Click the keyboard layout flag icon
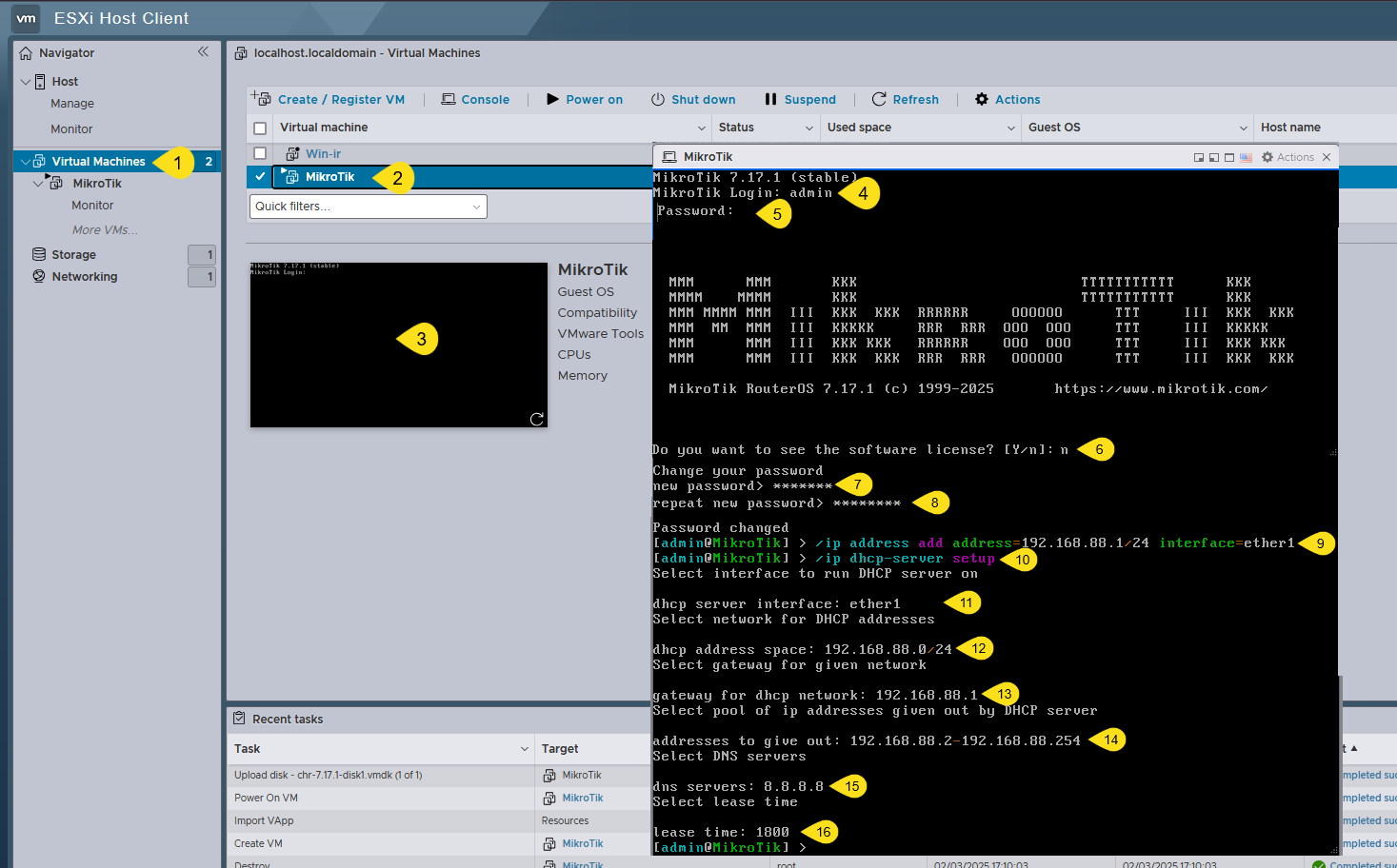Image resolution: width=1397 pixels, height=868 pixels. pos(1246,158)
